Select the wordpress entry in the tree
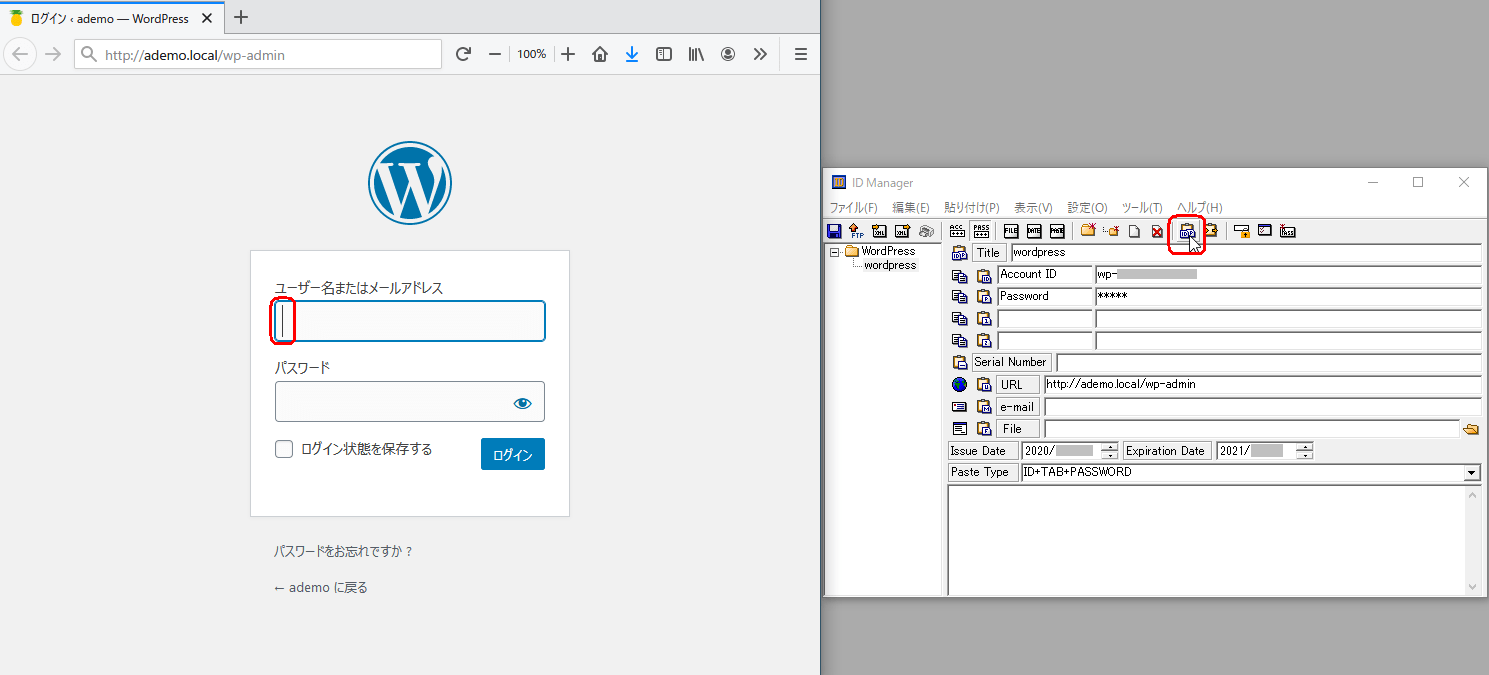This screenshot has height=675, width=1489. [x=890, y=265]
